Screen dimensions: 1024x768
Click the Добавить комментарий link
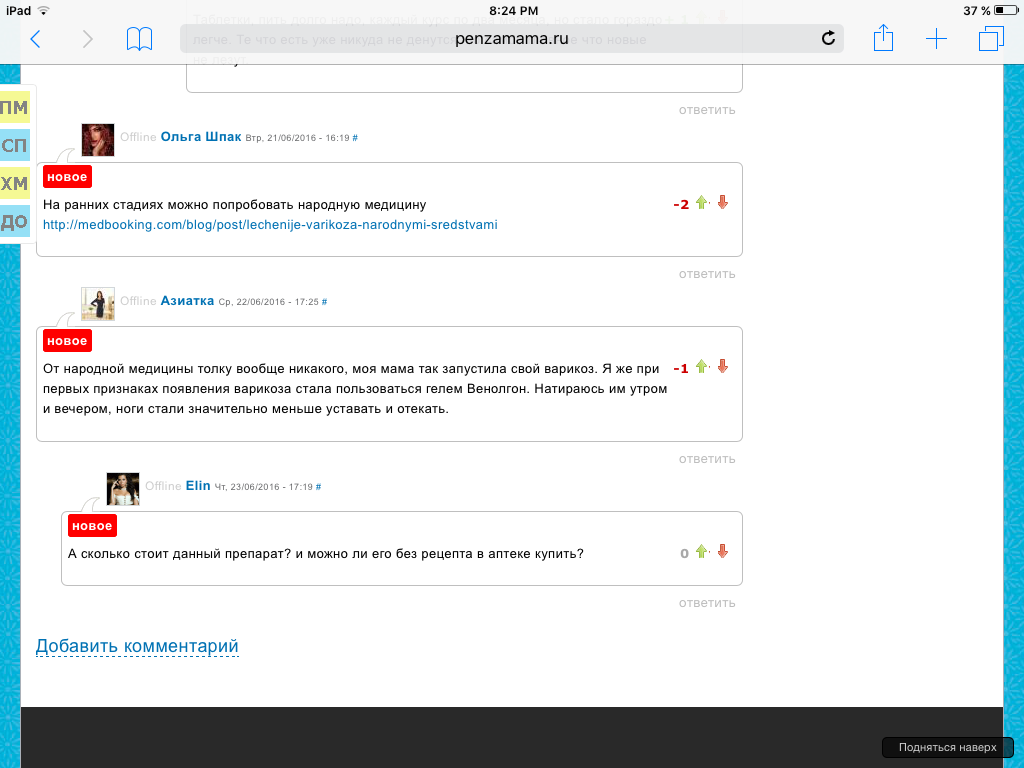pyautogui.click(x=137, y=646)
